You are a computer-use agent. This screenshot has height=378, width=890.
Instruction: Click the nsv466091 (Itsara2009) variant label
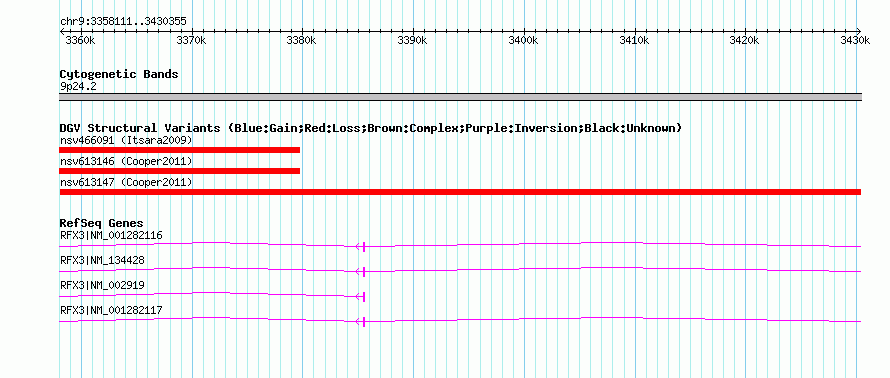[126, 140]
